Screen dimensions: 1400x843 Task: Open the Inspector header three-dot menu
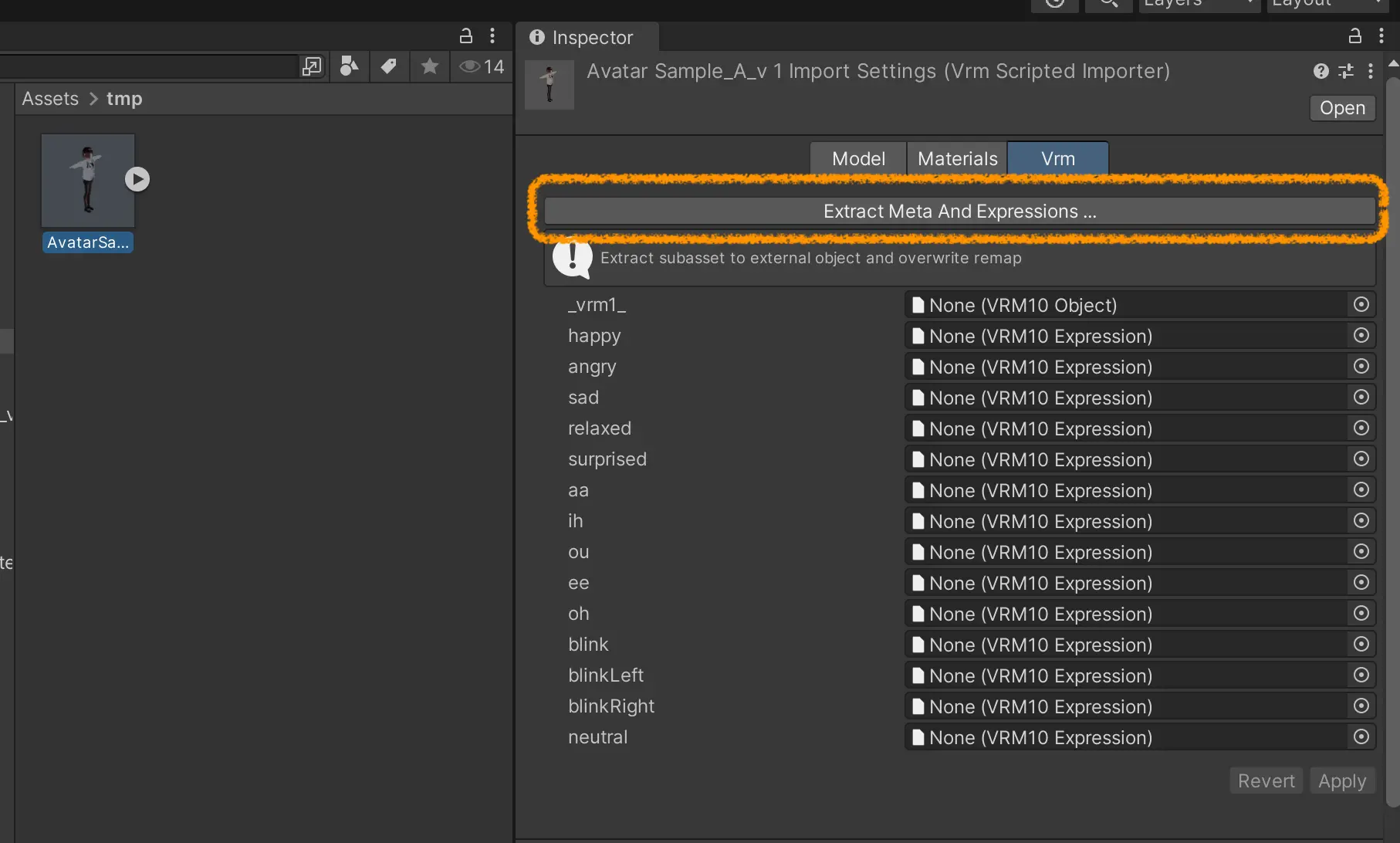[x=1371, y=71]
